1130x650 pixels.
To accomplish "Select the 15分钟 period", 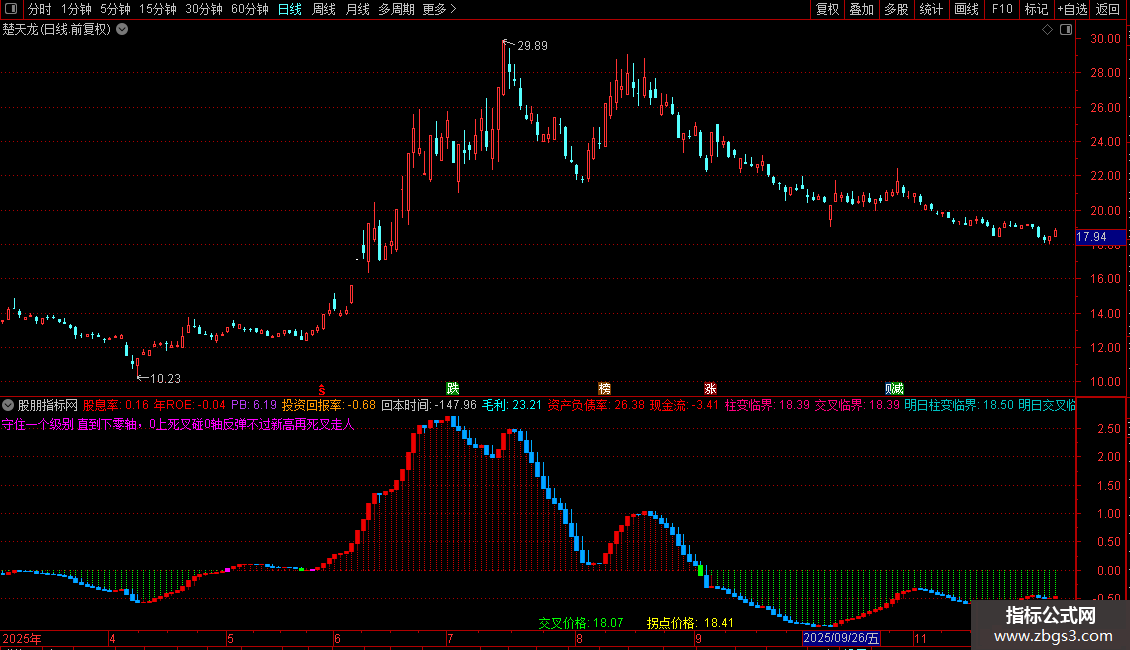I will [158, 9].
